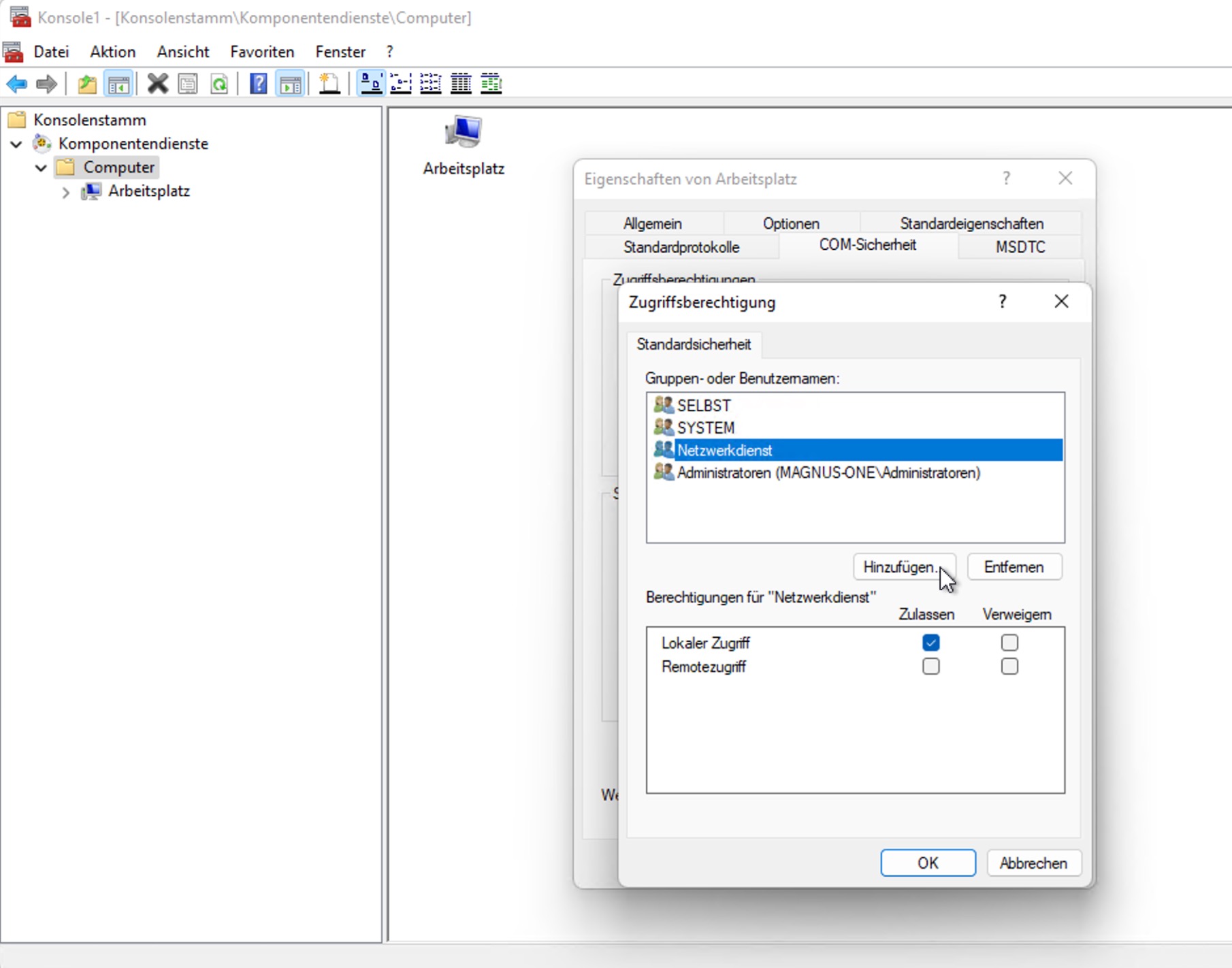This screenshot has width=1232, height=968.
Task: Close the Zugriffsberechtigung dialog with X
Action: 1061,302
